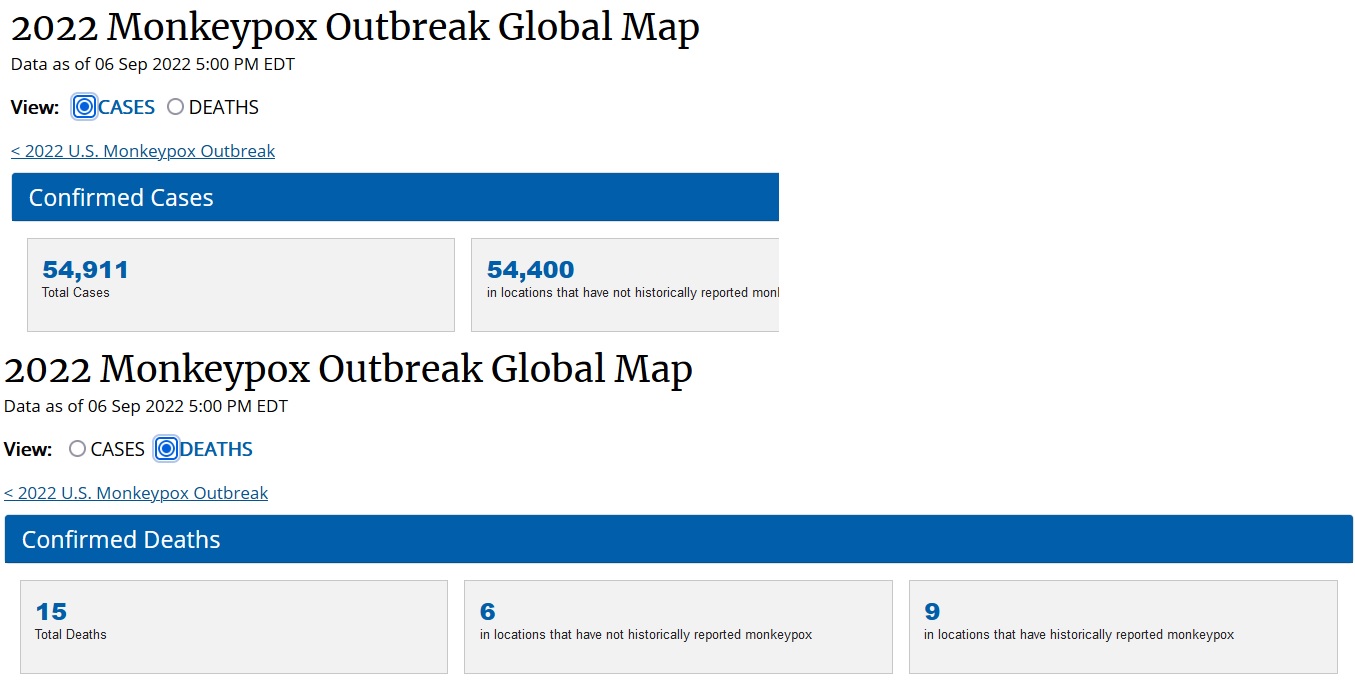Select the 15 Total Deaths card
The height and width of the screenshot is (690, 1355).
tap(234, 627)
